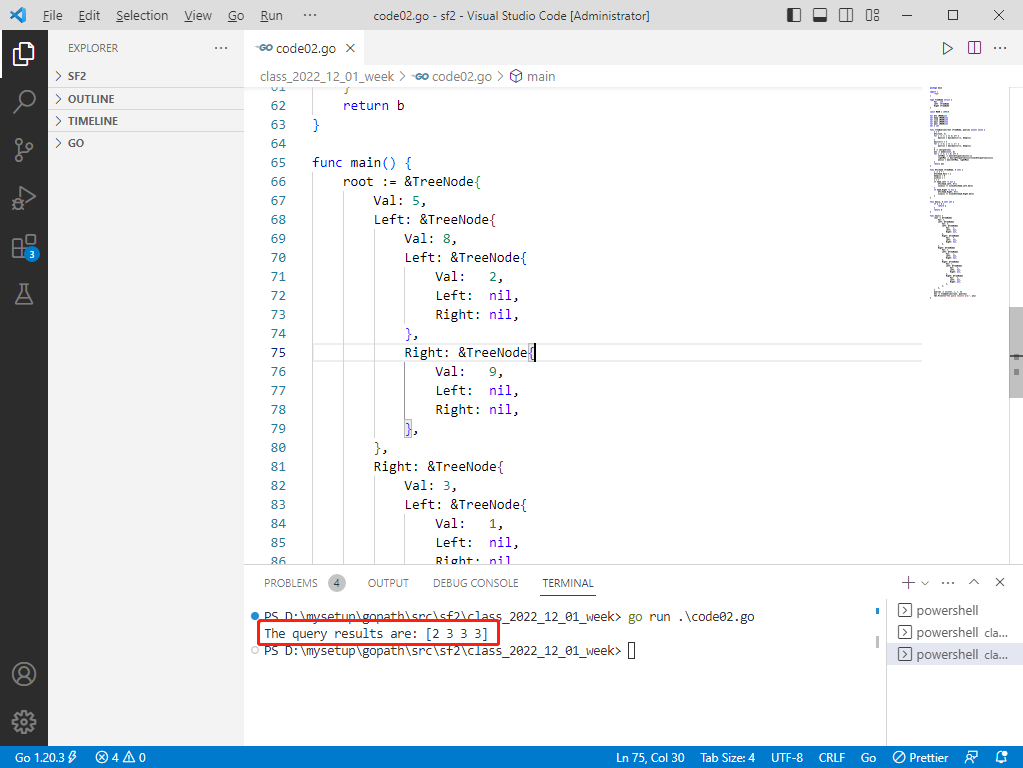Viewport: 1023px width, 768px height.
Task: Change language mode Go in status bar
Action: coord(868,757)
